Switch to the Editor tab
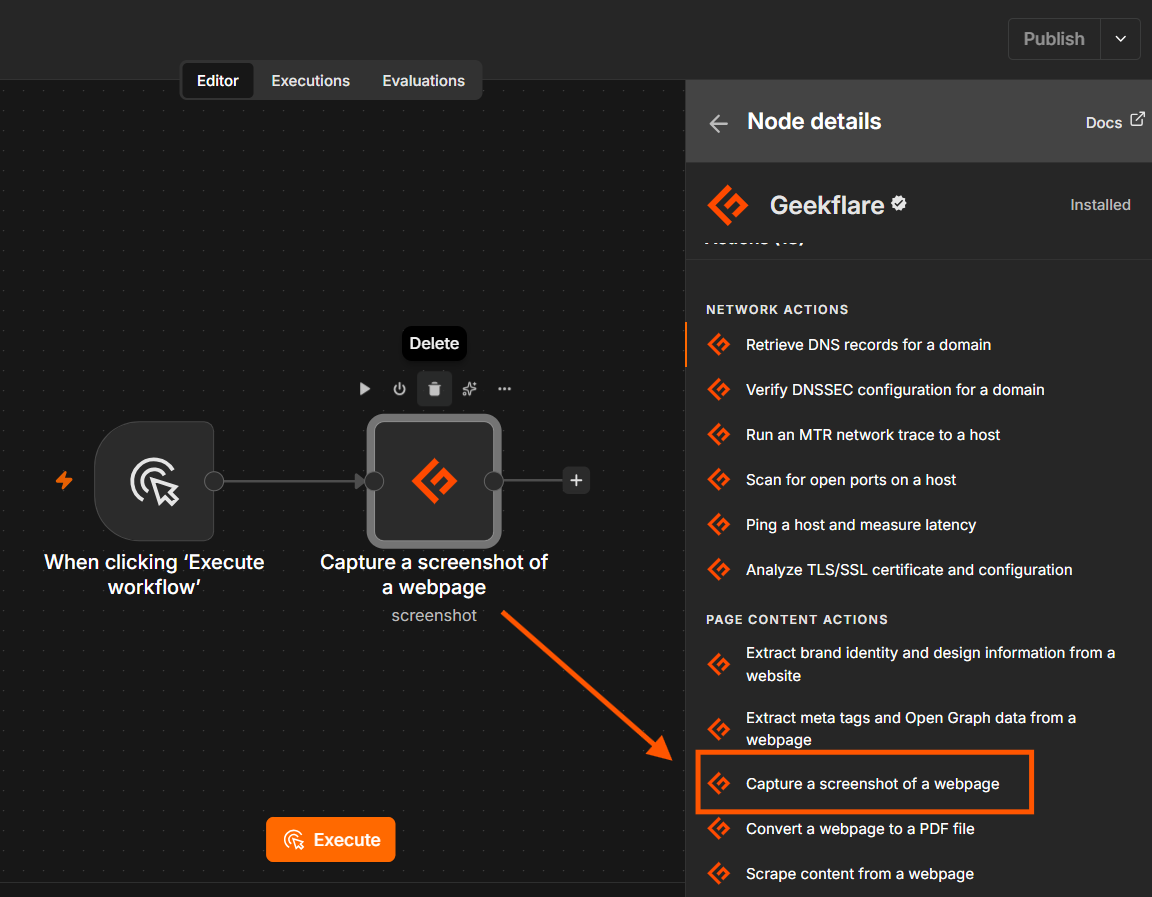Viewport: 1152px width, 897px height. click(217, 81)
